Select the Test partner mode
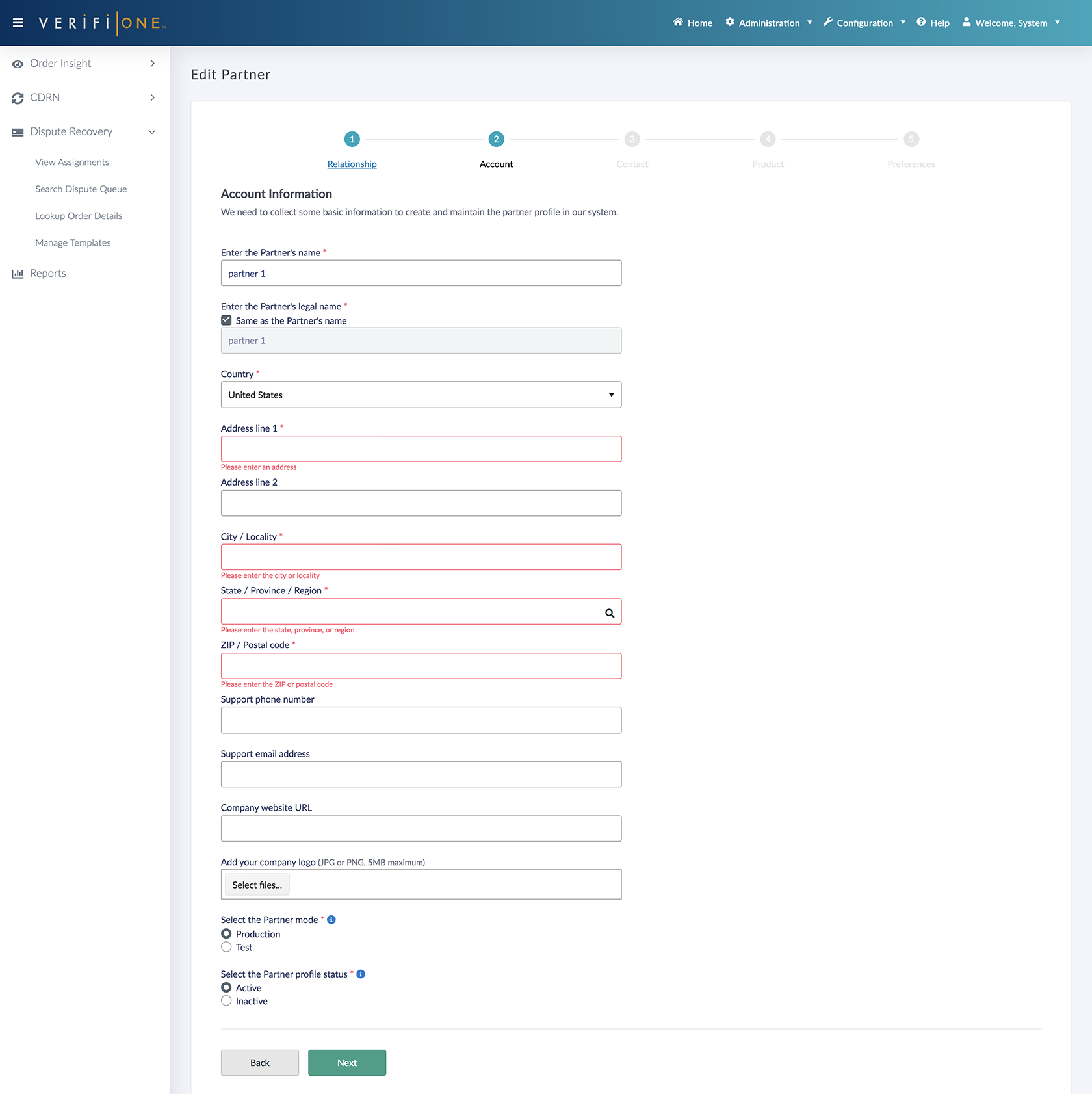 pos(226,947)
